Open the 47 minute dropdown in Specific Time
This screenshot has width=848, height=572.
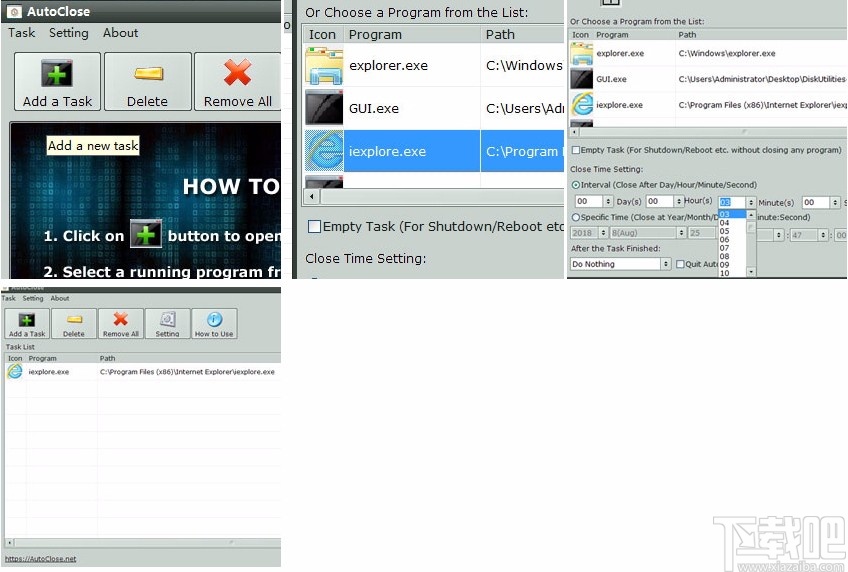(823, 235)
